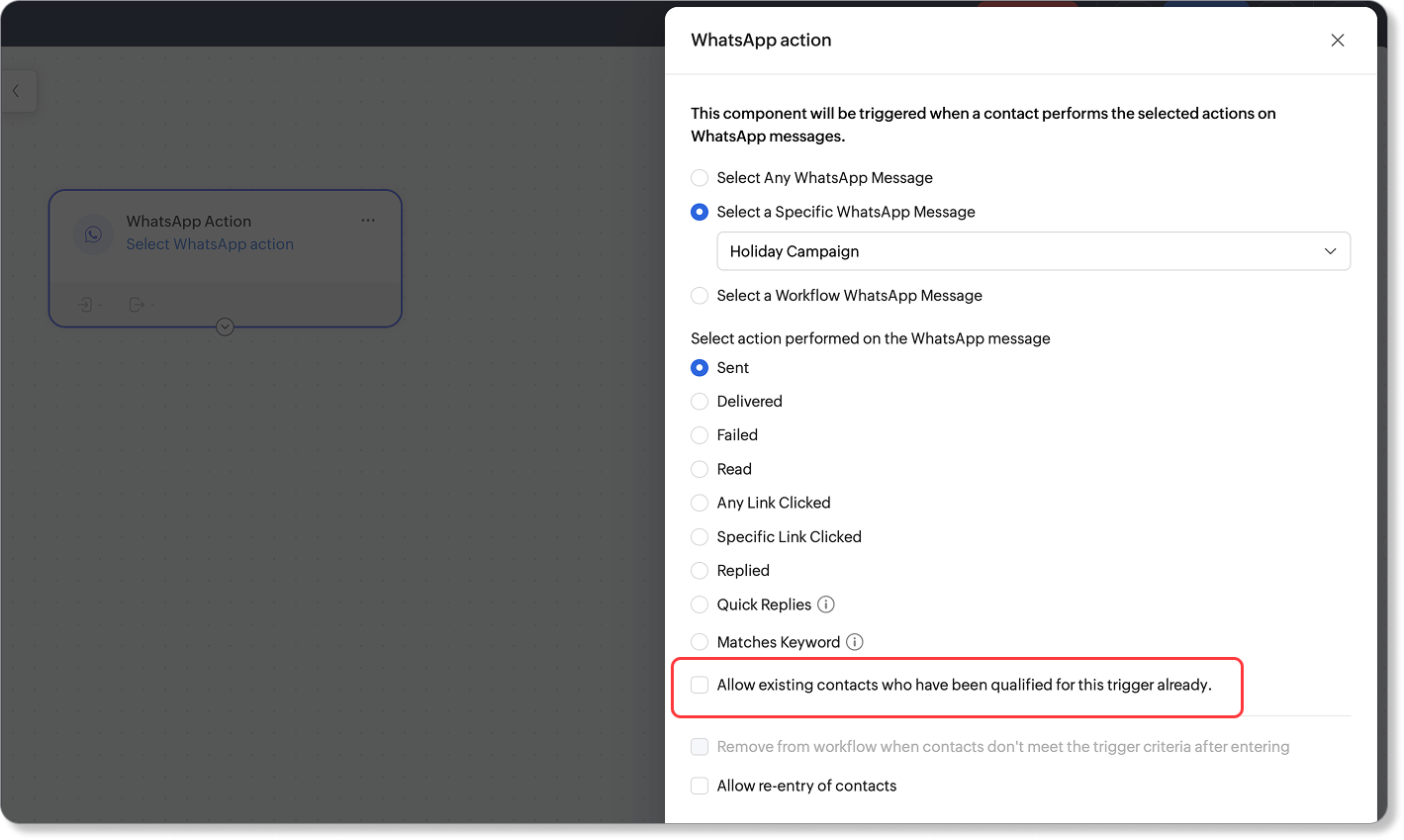Select the Delivered action radio button
The image size is (1404, 840).
point(700,402)
